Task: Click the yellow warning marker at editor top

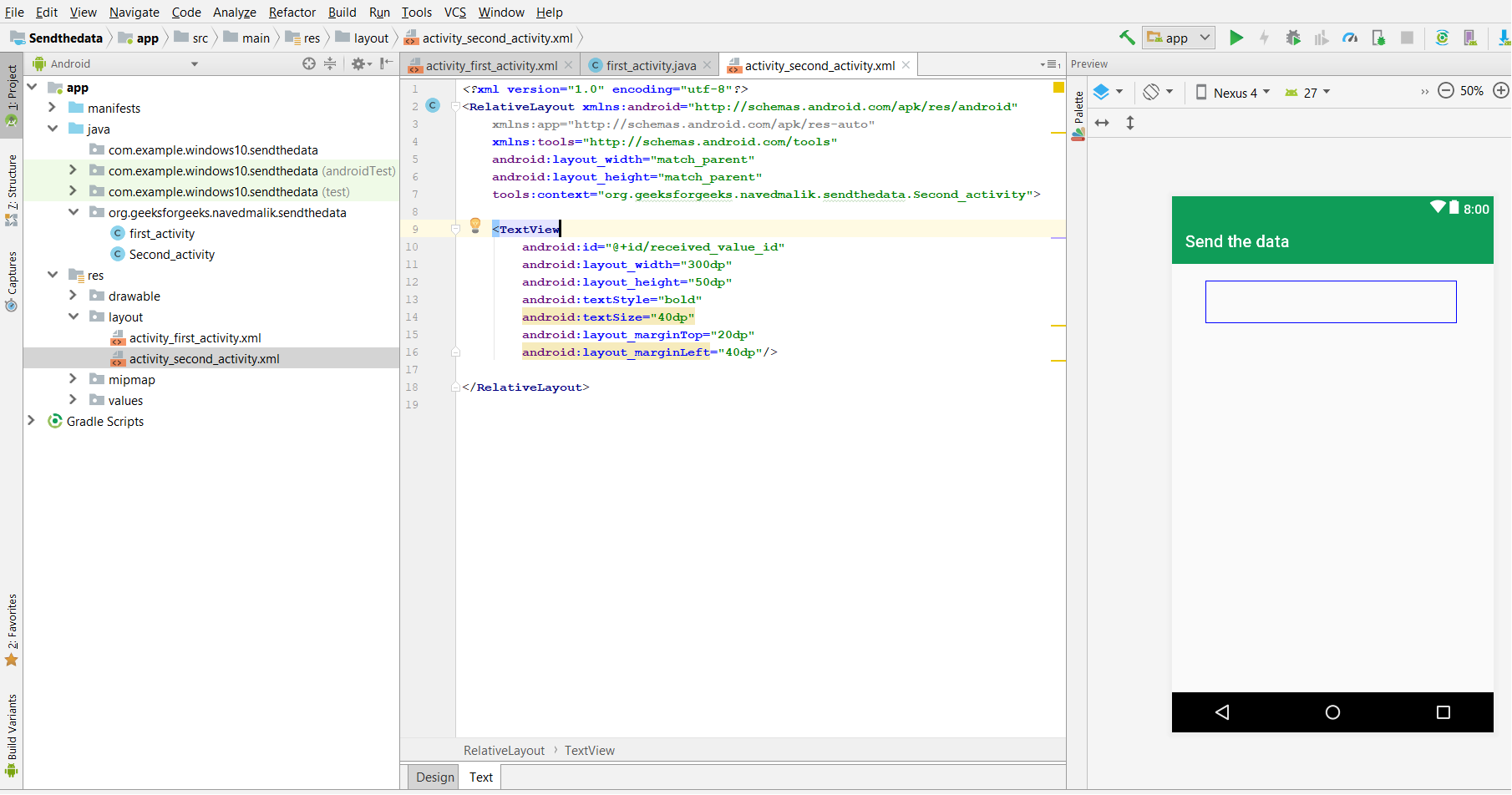Action: tap(1058, 88)
